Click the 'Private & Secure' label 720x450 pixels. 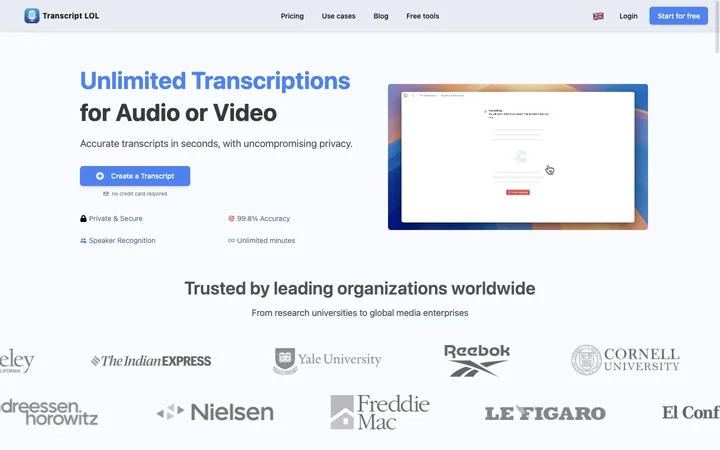116,219
